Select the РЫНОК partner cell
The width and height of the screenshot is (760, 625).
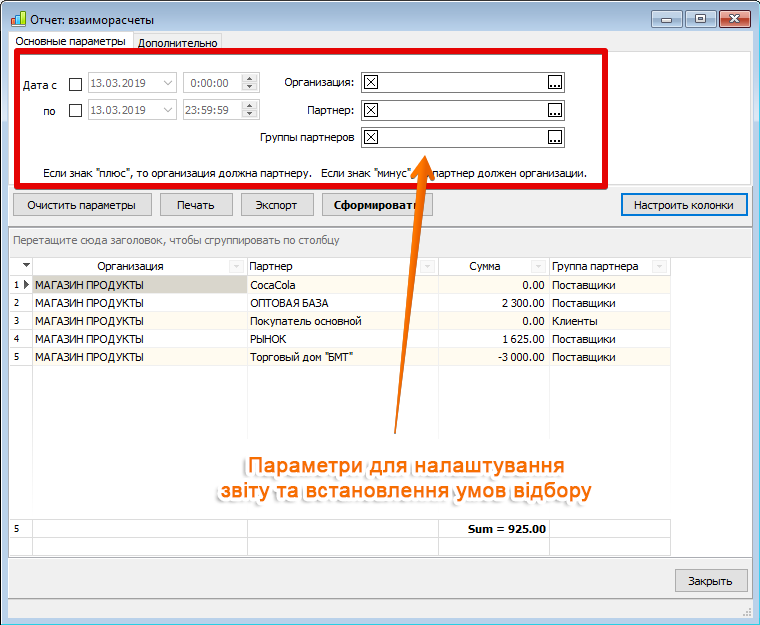click(x=343, y=339)
